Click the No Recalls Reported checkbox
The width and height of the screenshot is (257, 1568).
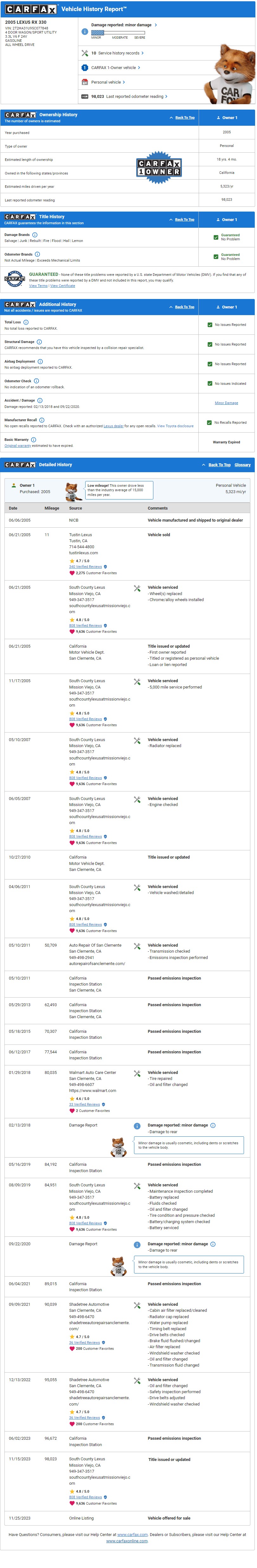[209, 422]
